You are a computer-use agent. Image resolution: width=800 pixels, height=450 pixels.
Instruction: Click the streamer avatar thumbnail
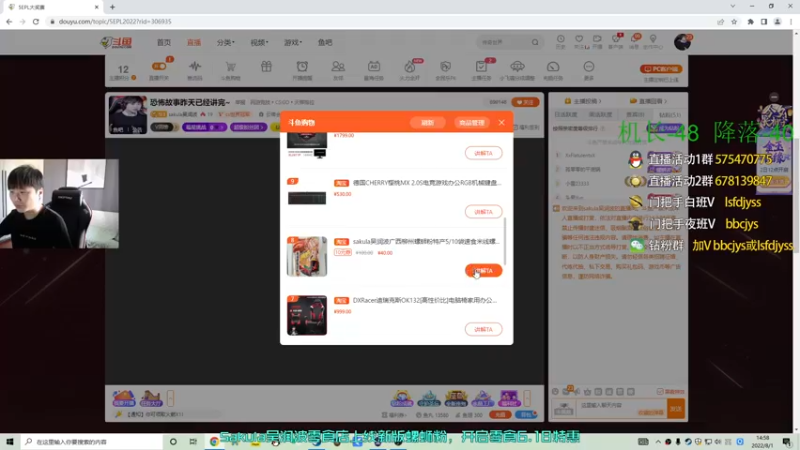tap(128, 115)
